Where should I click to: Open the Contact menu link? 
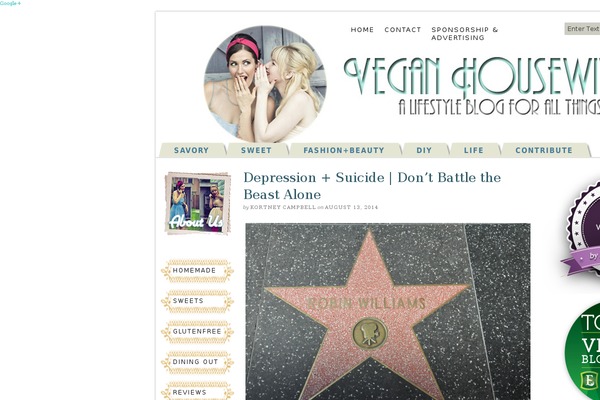point(403,30)
